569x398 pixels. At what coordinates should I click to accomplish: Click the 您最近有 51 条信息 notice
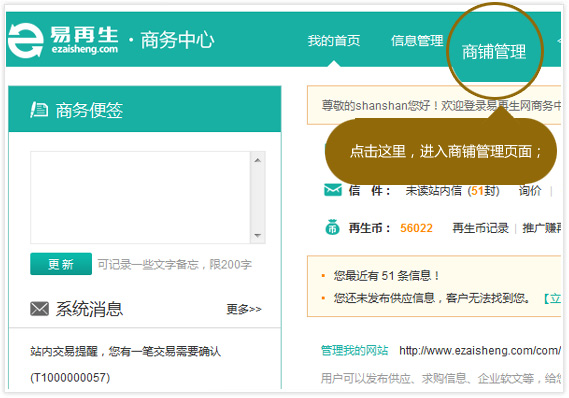click(386, 276)
